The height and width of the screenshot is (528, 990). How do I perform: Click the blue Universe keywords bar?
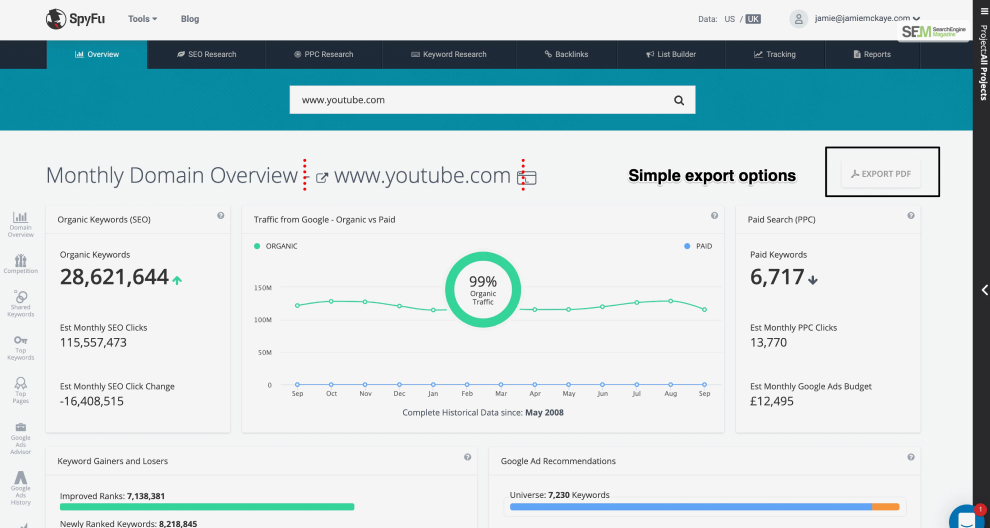(691, 507)
